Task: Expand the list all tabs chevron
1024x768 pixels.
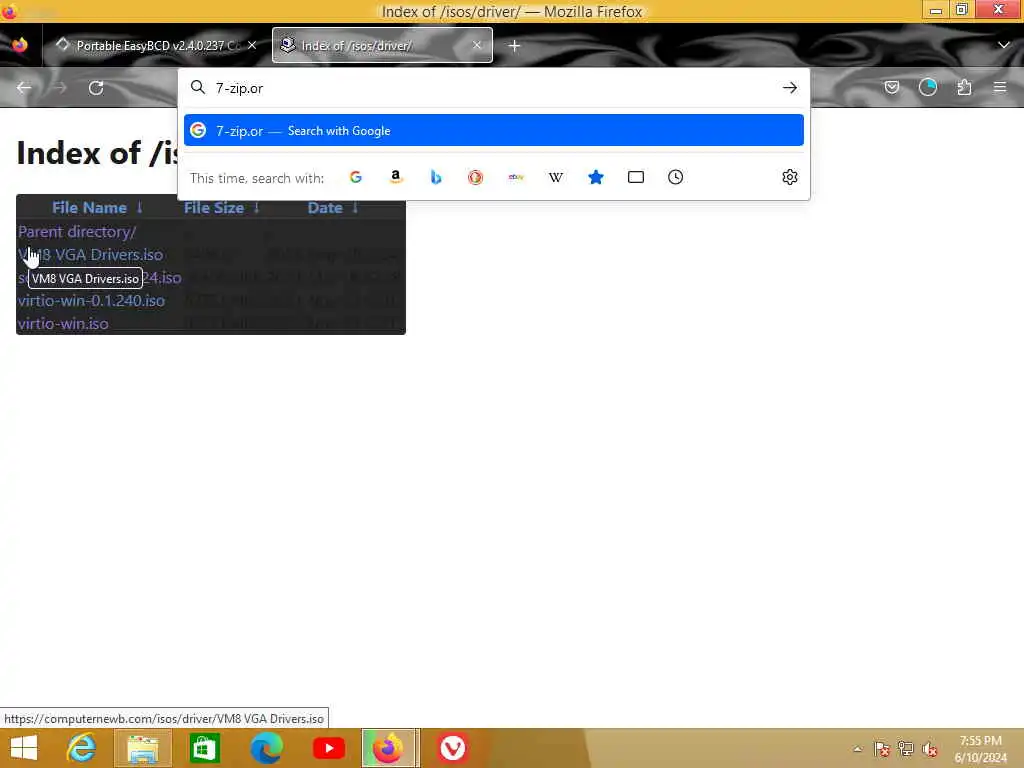Action: [1004, 45]
